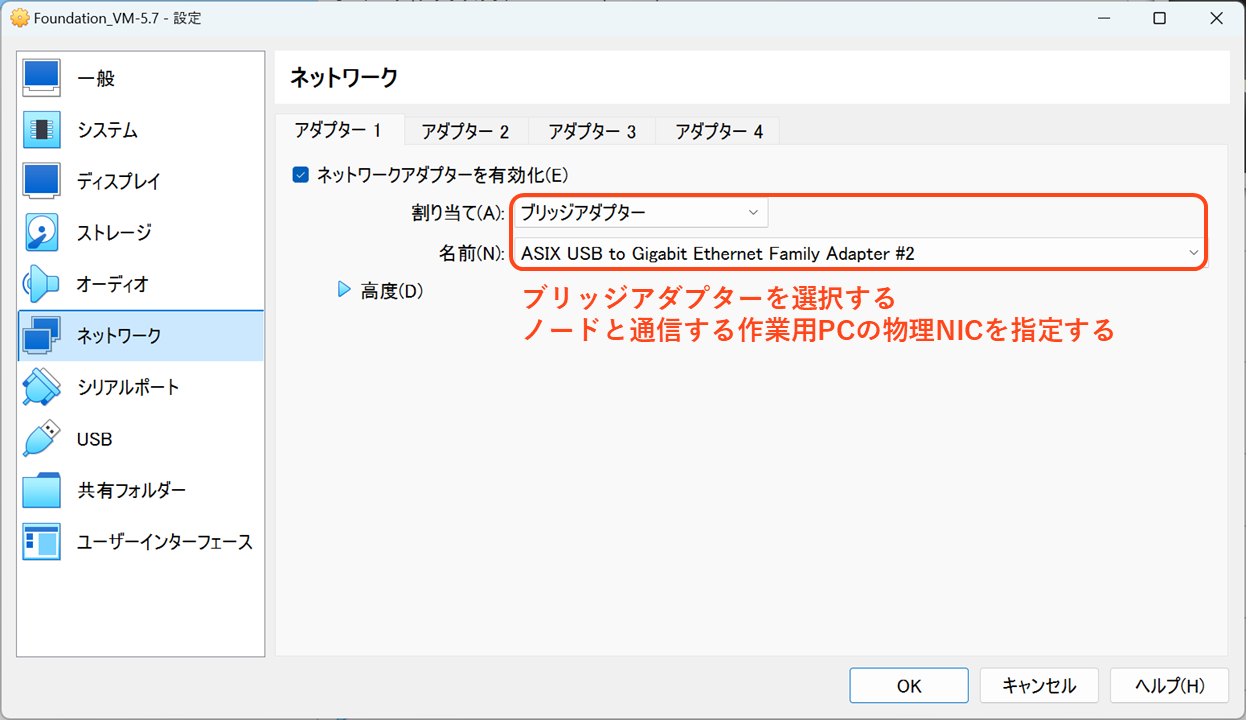
Task: Click the gear icon in title bar
Action: tap(18, 18)
